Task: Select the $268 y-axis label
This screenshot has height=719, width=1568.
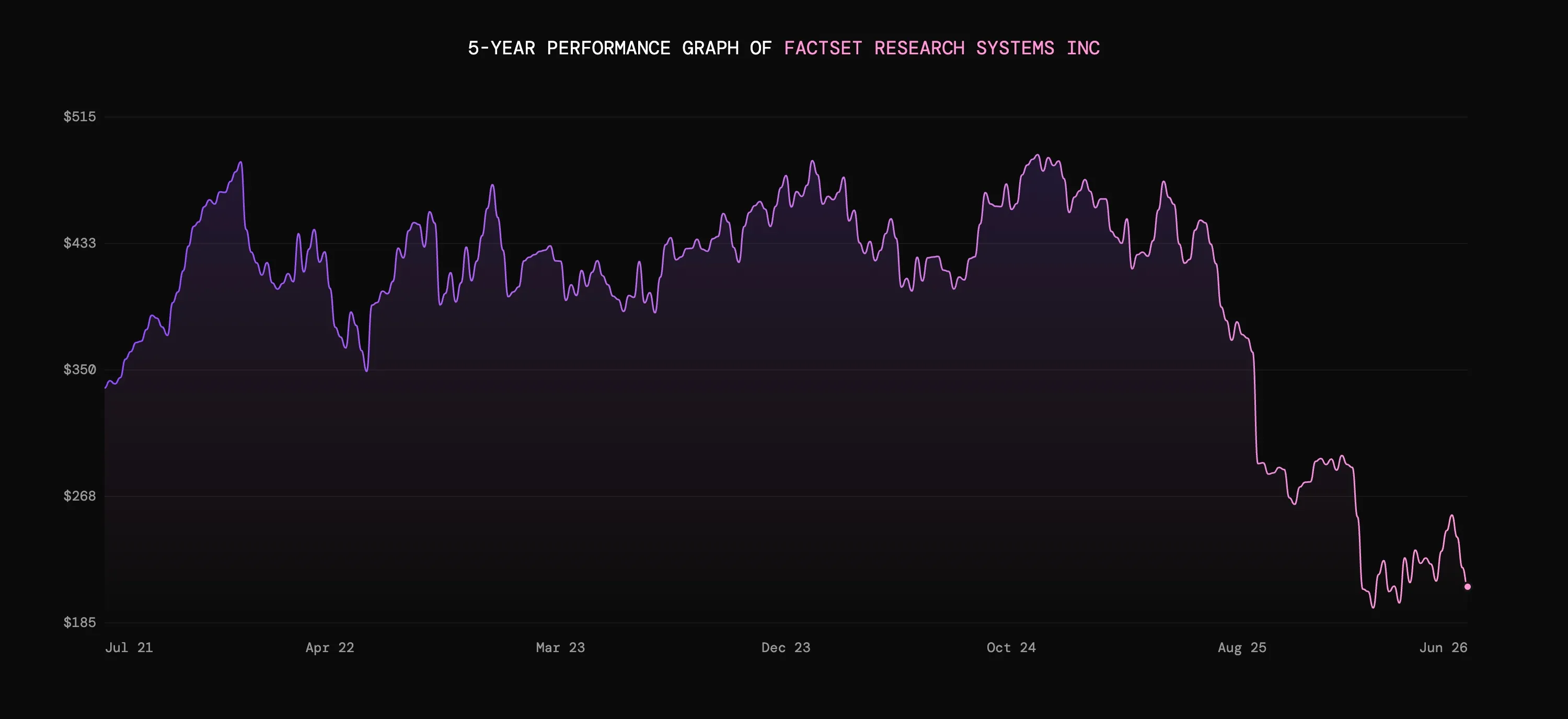Action: [80, 496]
